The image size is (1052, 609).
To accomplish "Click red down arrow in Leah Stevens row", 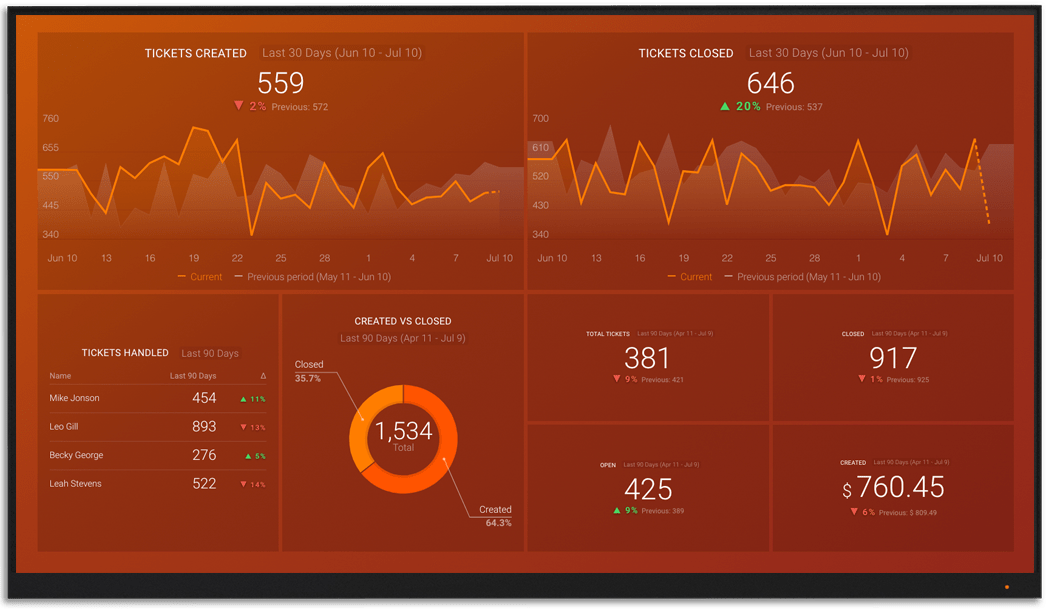I will point(243,485).
